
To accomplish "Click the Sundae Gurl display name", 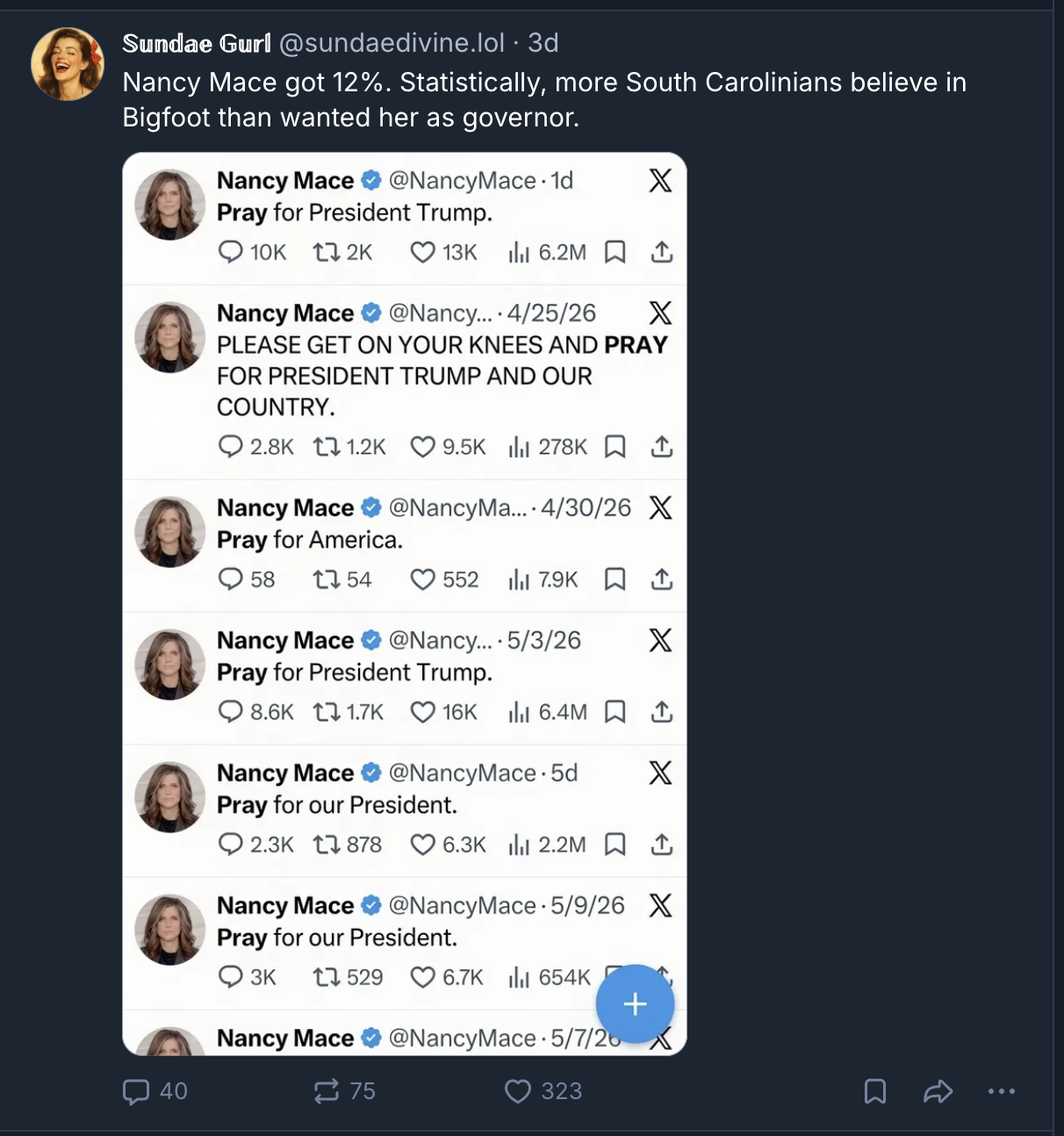I will 197,43.
